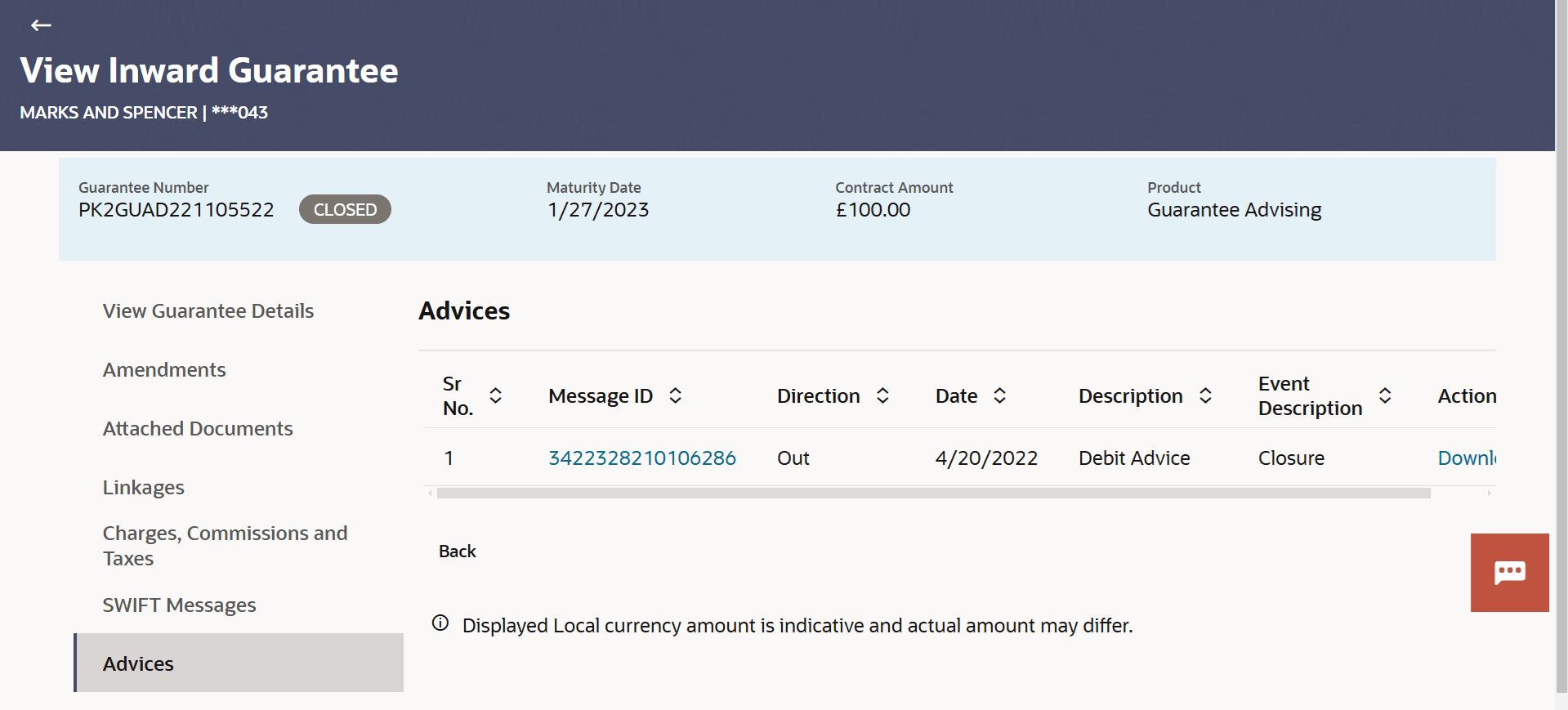Viewport: 1568px width, 710px height.
Task: Click the contract amount £100.00
Action: [x=873, y=210]
